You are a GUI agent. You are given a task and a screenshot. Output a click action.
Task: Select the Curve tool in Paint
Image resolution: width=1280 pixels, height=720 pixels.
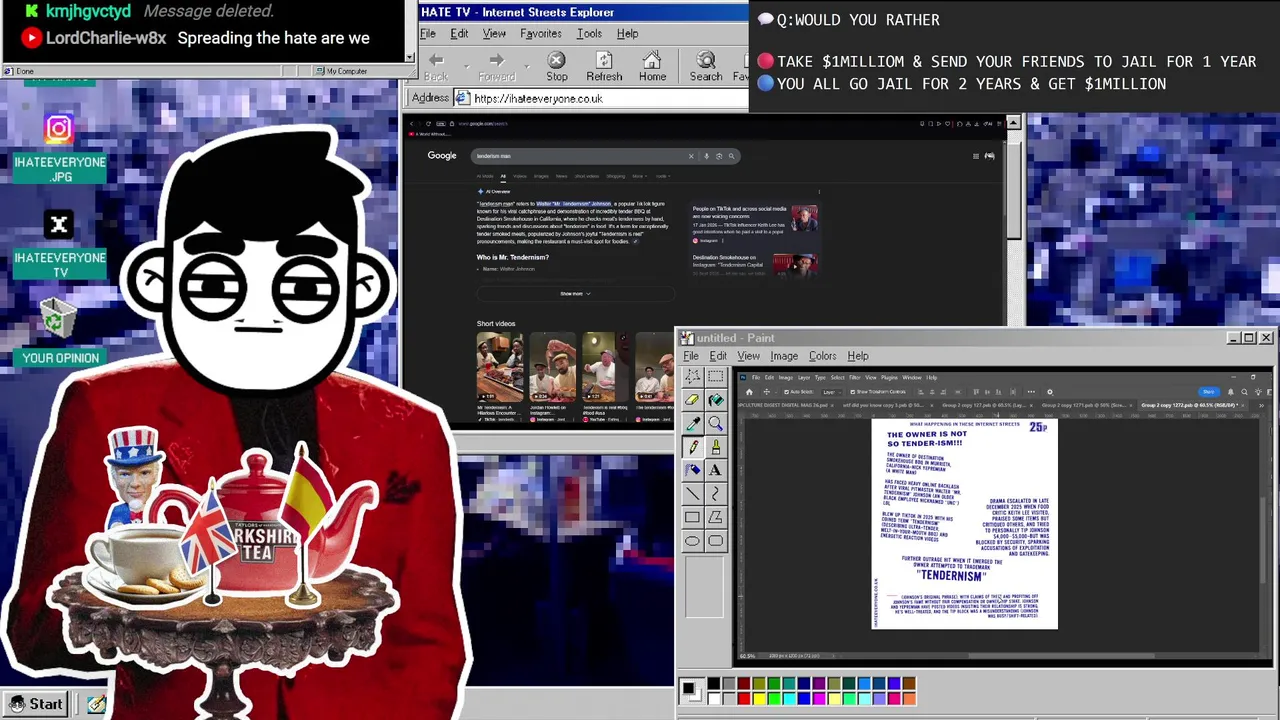coord(715,494)
